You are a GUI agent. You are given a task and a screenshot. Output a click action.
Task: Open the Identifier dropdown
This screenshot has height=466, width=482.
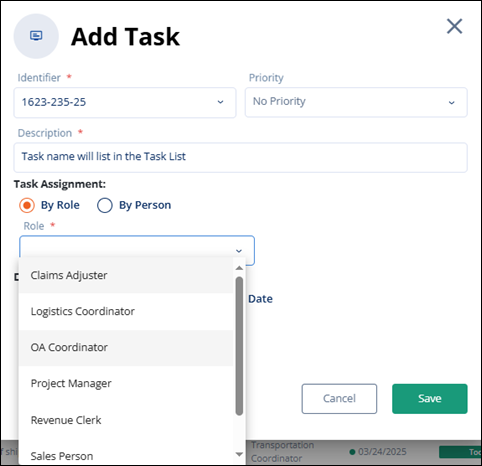[x=125, y=102]
